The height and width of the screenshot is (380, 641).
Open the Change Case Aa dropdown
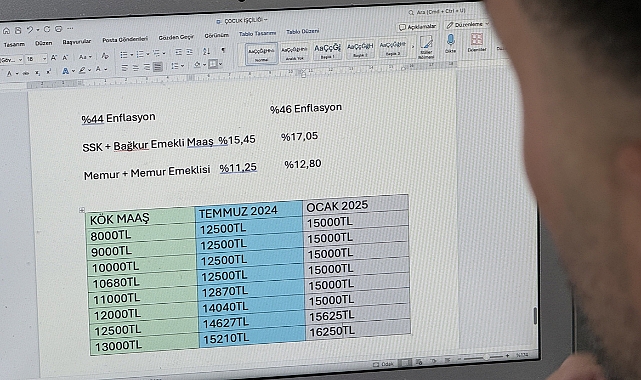click(85, 57)
